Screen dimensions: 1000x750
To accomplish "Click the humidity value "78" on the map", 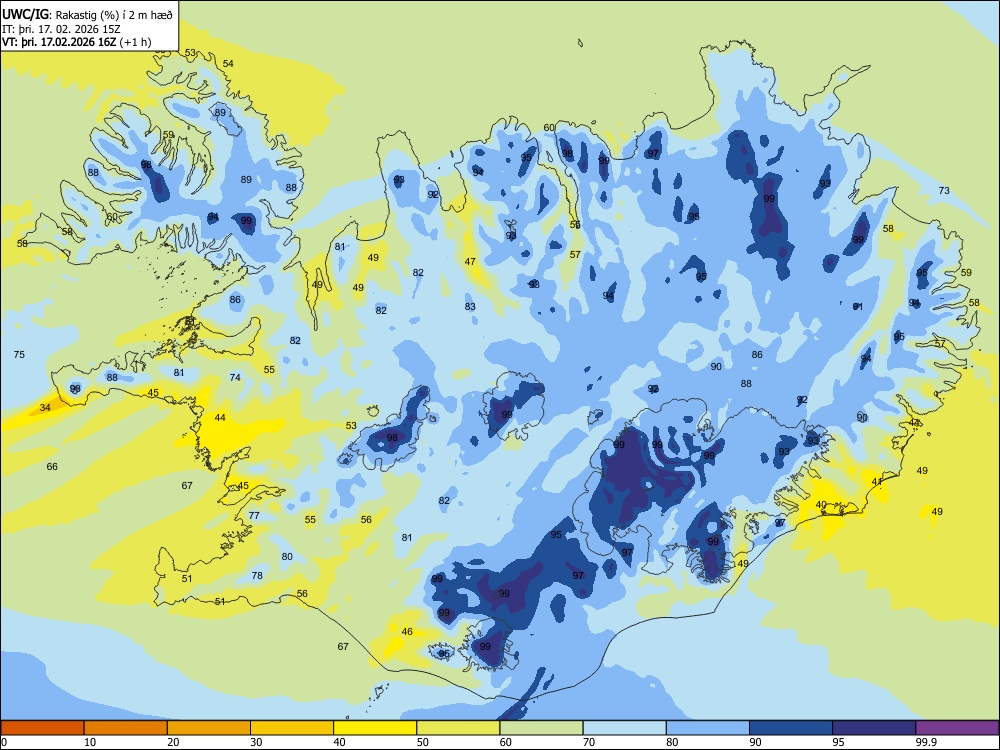I will [257, 575].
